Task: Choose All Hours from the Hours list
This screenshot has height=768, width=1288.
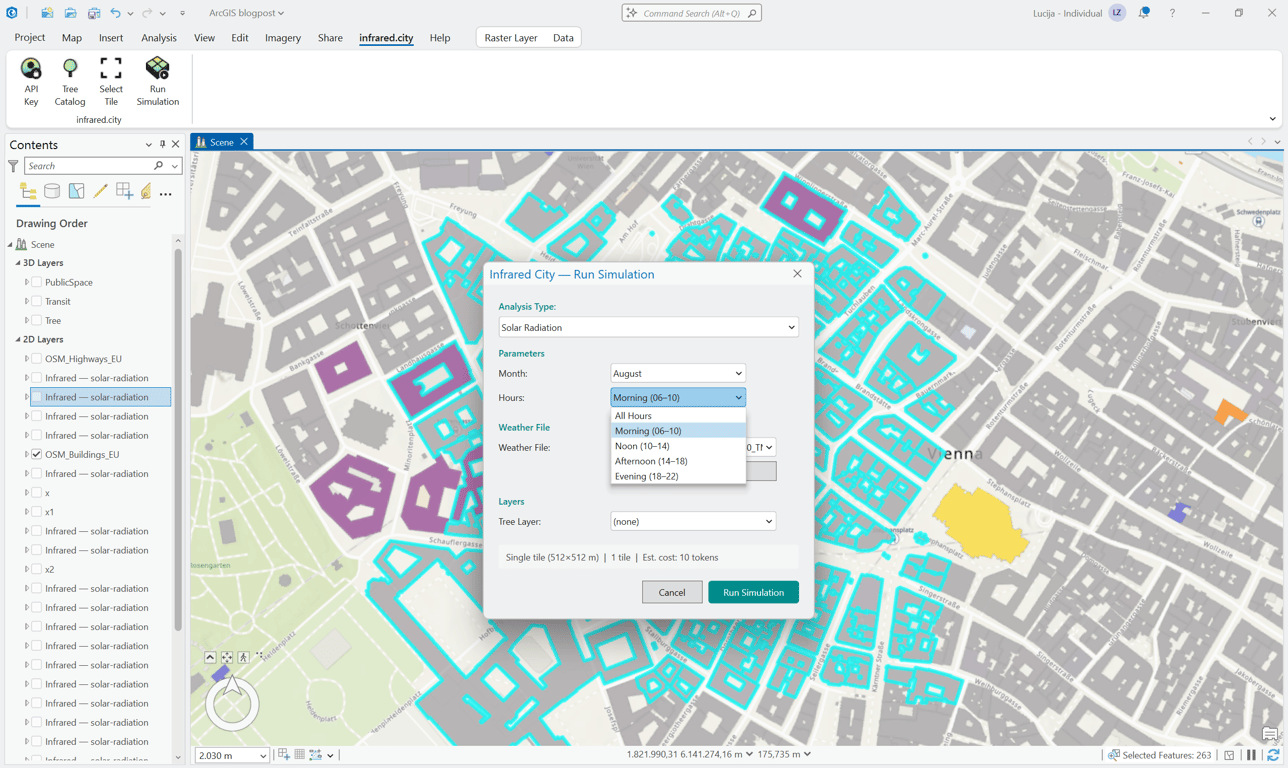Action: [x=678, y=416]
